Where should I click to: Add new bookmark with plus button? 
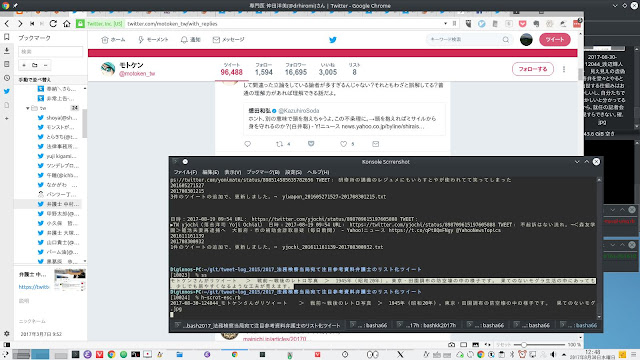pyautogui.click(x=24, y=65)
